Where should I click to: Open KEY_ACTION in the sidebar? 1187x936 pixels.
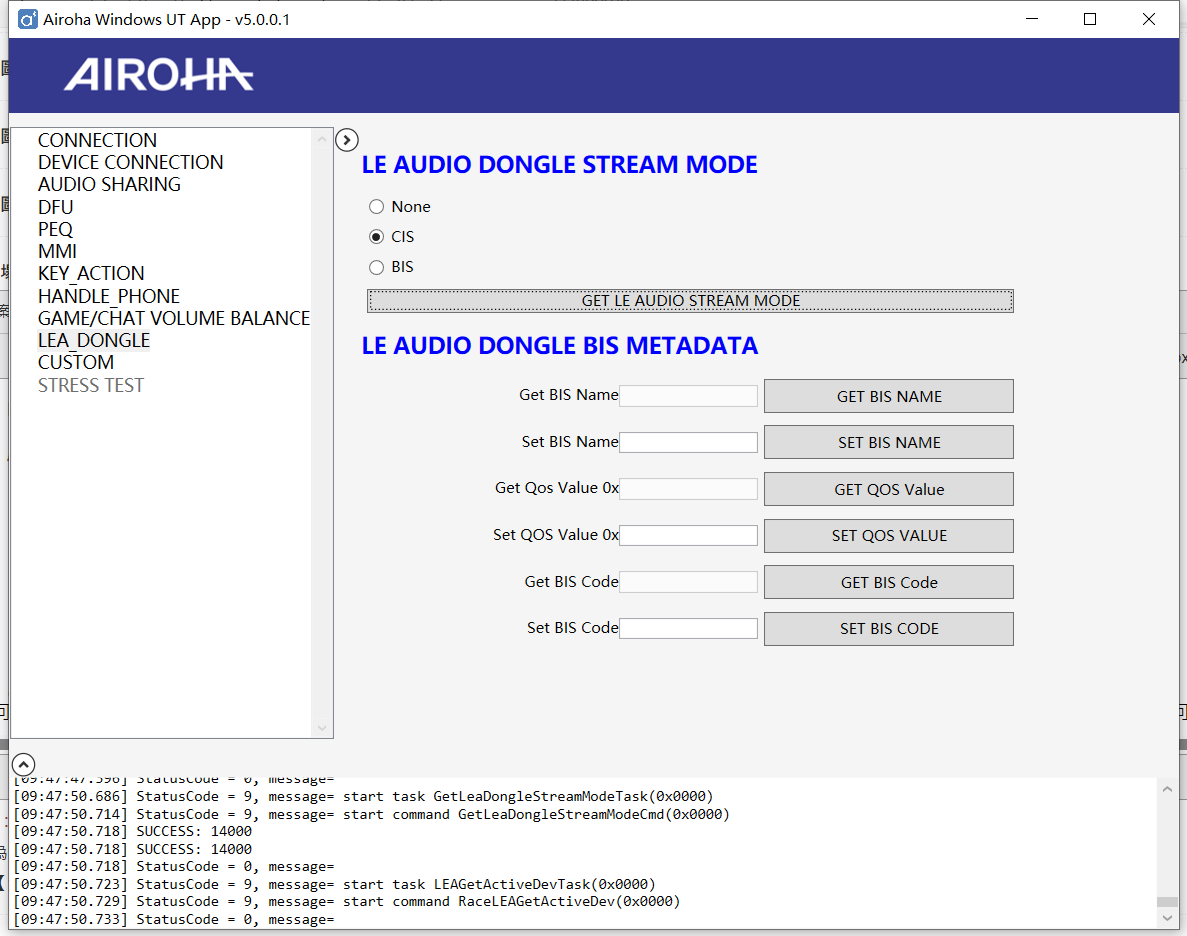click(92, 273)
